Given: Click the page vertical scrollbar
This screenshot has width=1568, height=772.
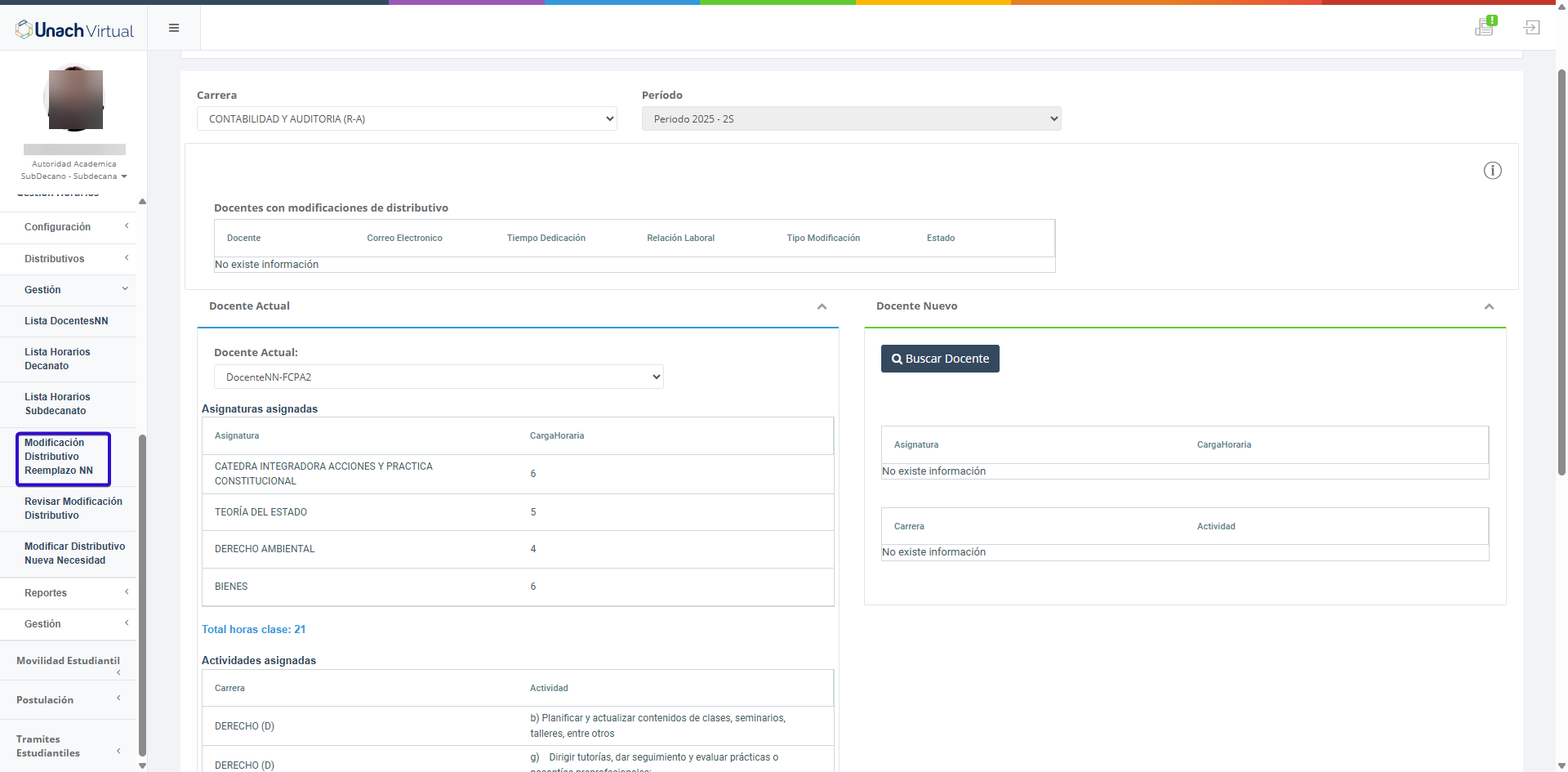Looking at the screenshot, I should click(1561, 270).
